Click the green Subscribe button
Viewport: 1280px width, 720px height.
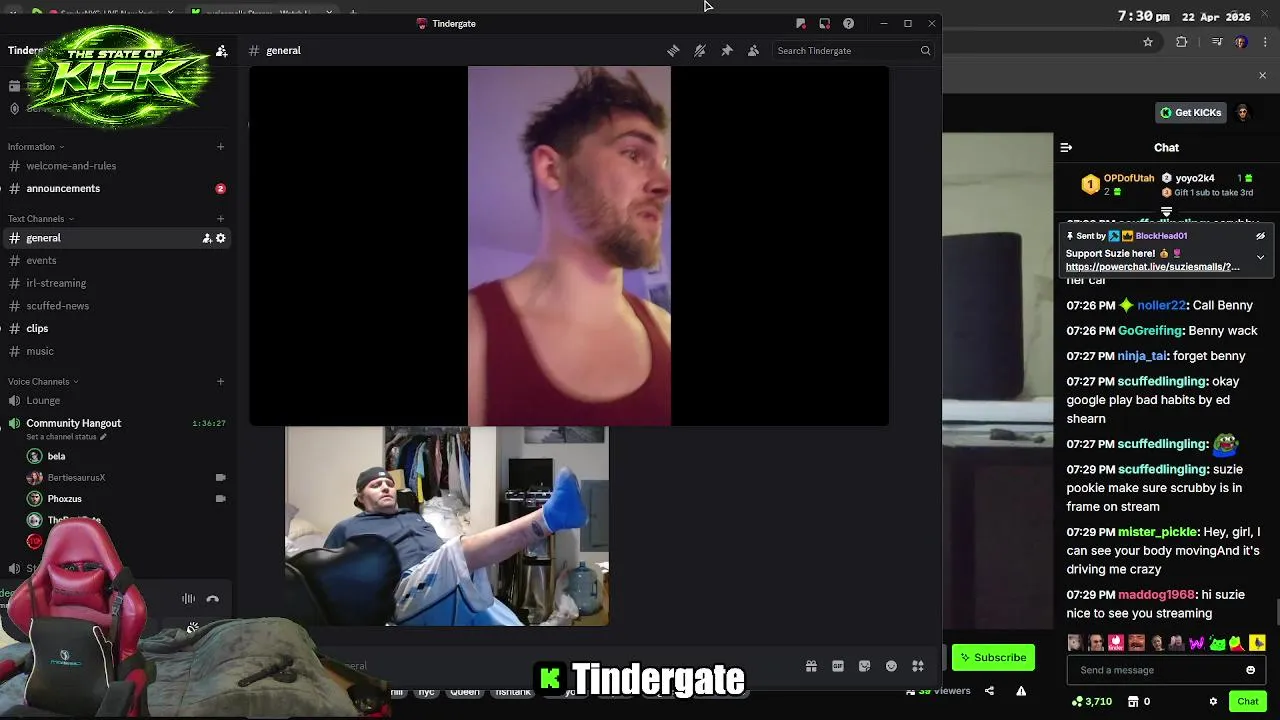993,657
